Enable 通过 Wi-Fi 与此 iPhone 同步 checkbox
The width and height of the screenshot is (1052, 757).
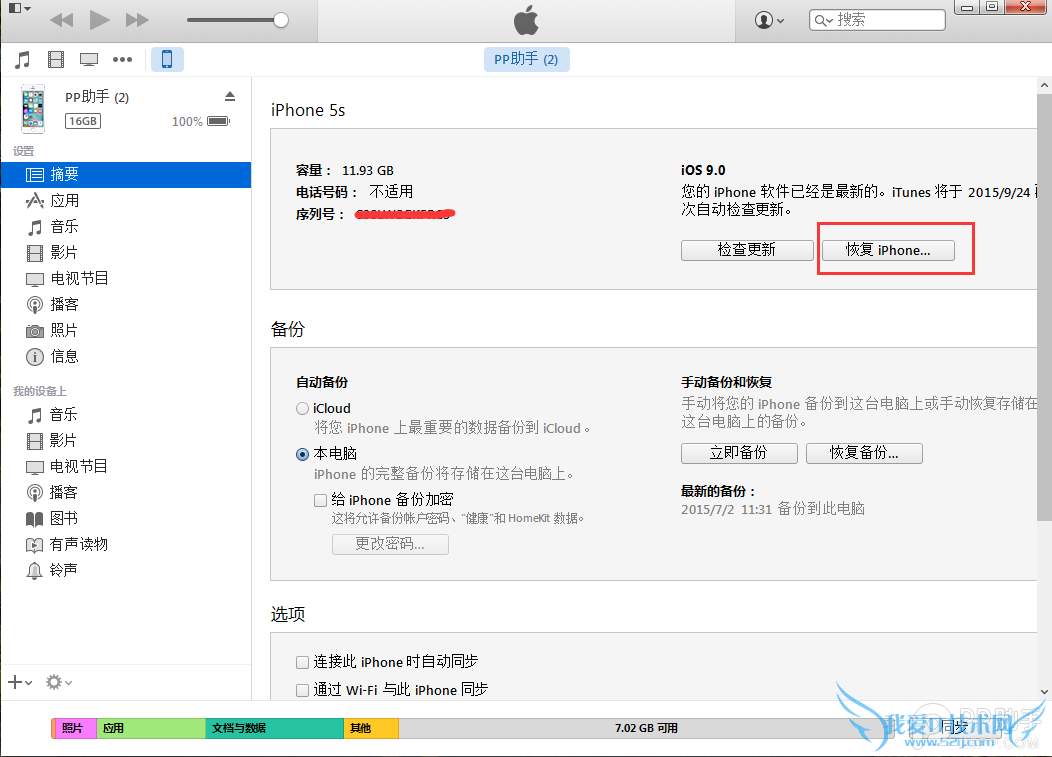pos(303,690)
